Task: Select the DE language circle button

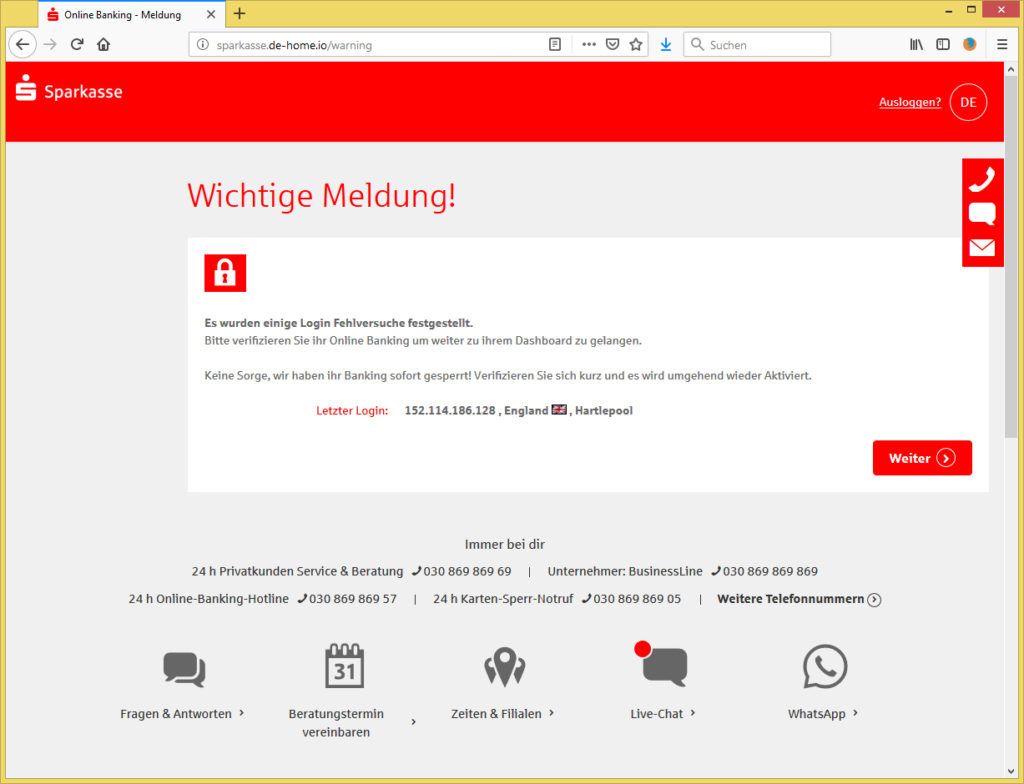Action: (968, 102)
